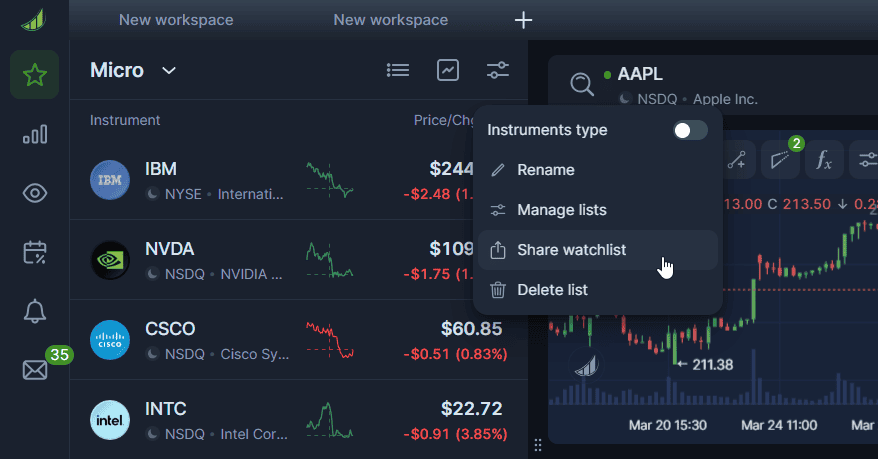Switch to the second New workspace tab

click(x=391, y=20)
